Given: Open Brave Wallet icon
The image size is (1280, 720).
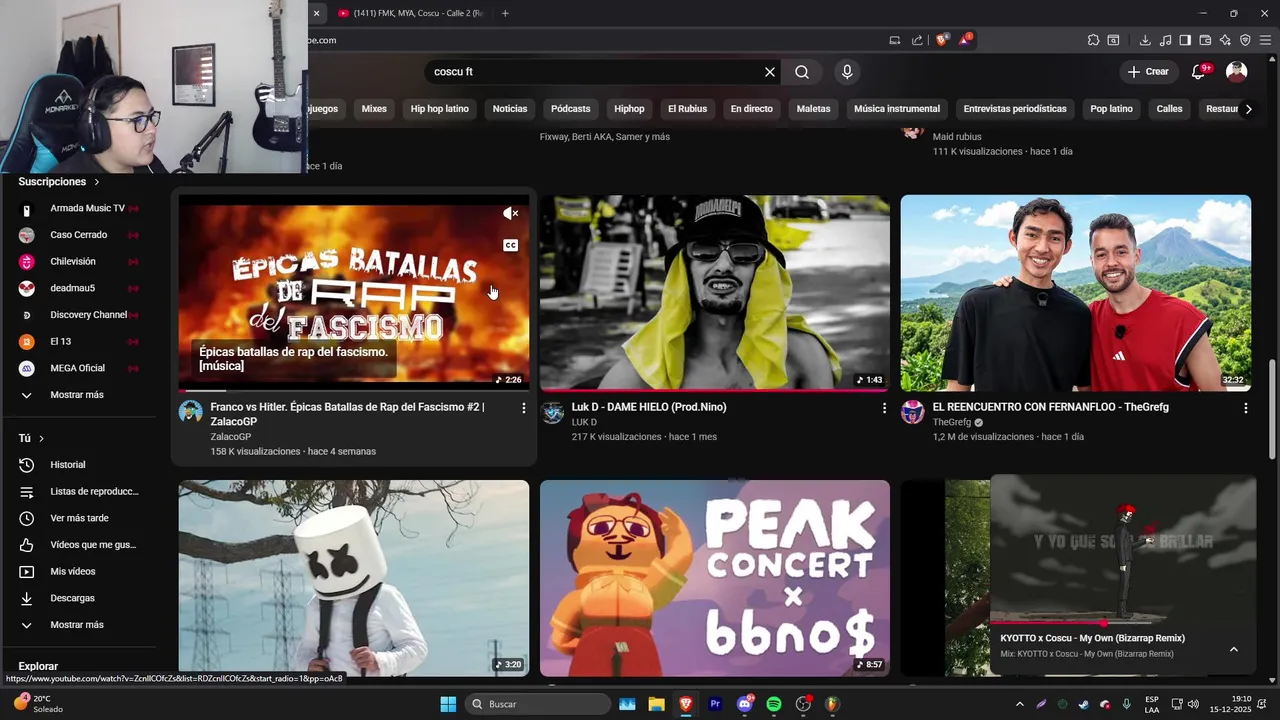Looking at the screenshot, I should 1205,40.
